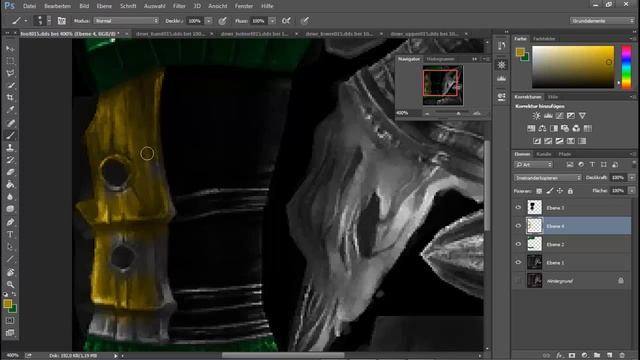Delete layer with trash icon
Viewport: 640px width, 360px height.
pos(622,356)
